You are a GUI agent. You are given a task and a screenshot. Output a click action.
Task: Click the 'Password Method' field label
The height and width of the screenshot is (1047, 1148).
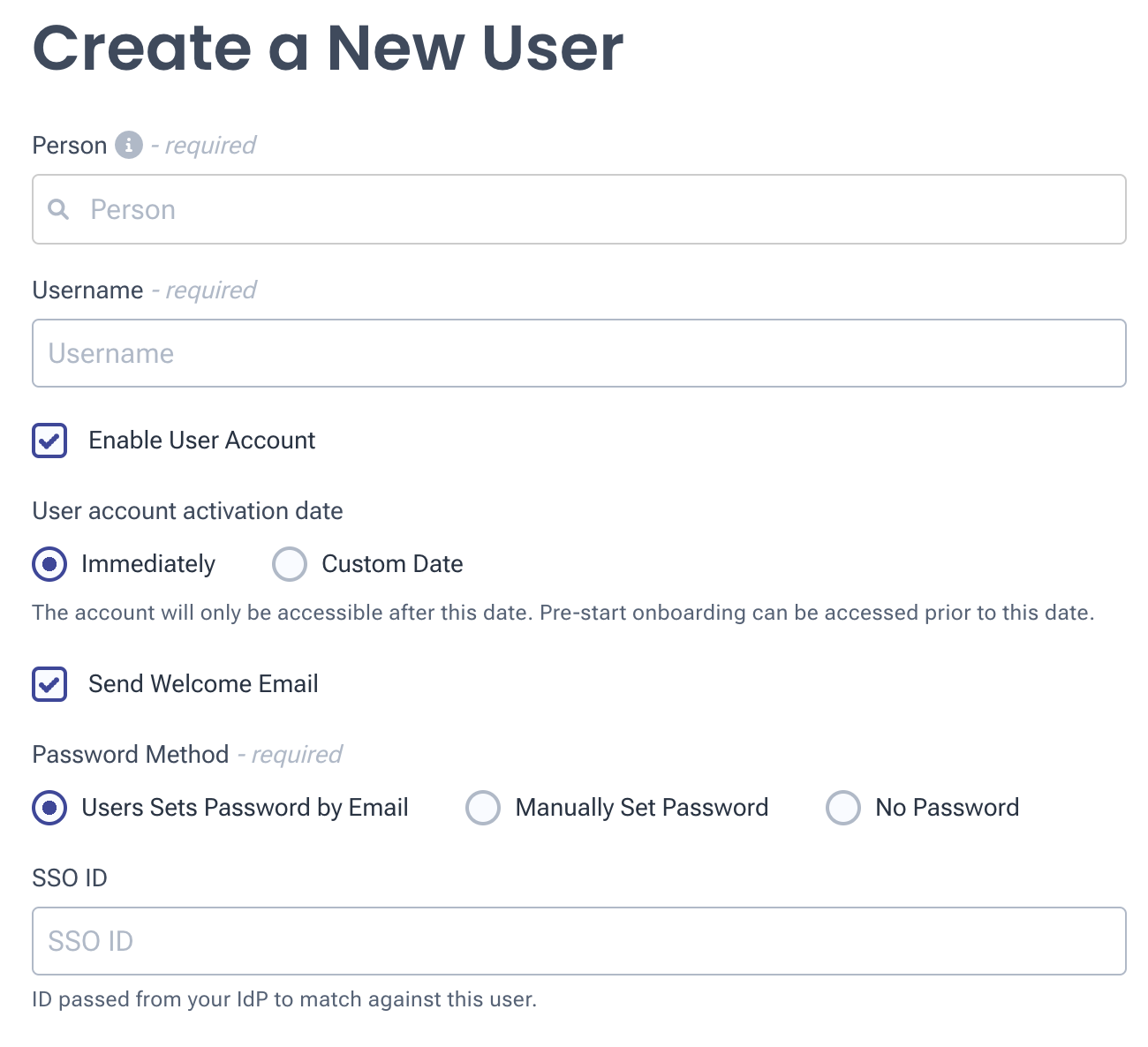click(131, 755)
